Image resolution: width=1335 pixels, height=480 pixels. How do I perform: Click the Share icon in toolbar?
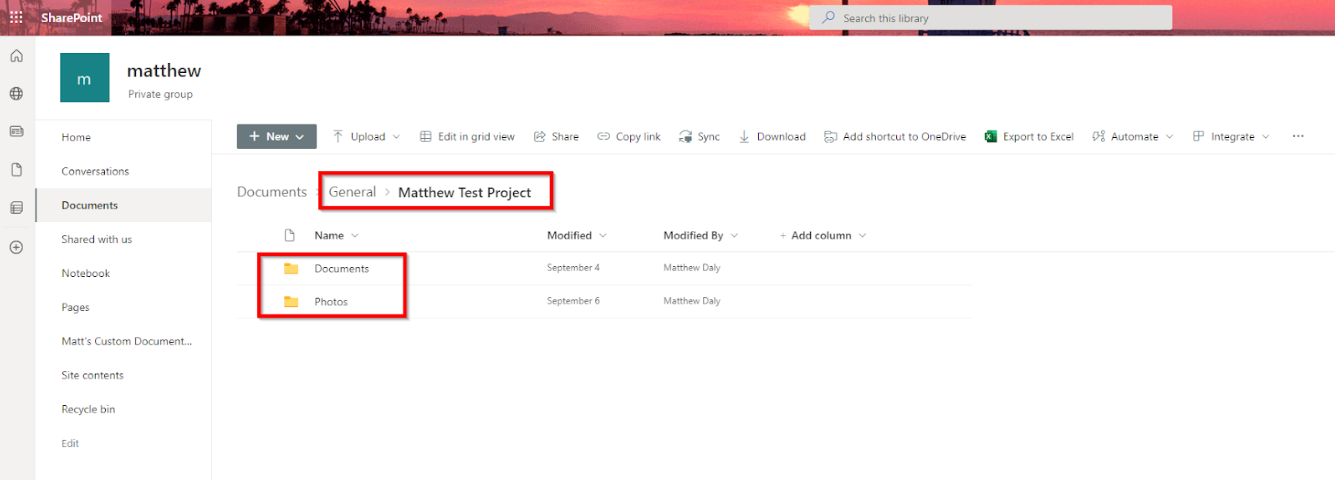click(x=540, y=137)
